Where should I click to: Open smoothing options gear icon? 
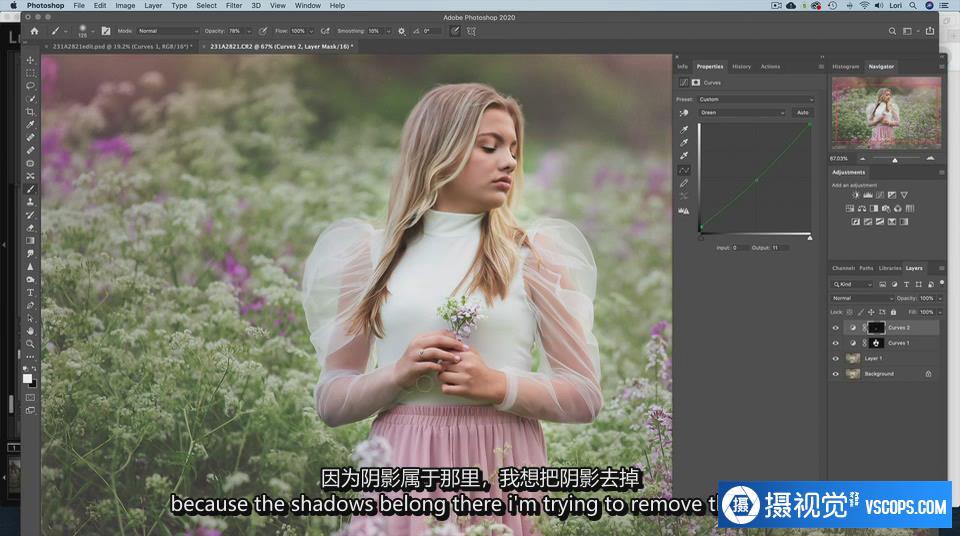(402, 31)
